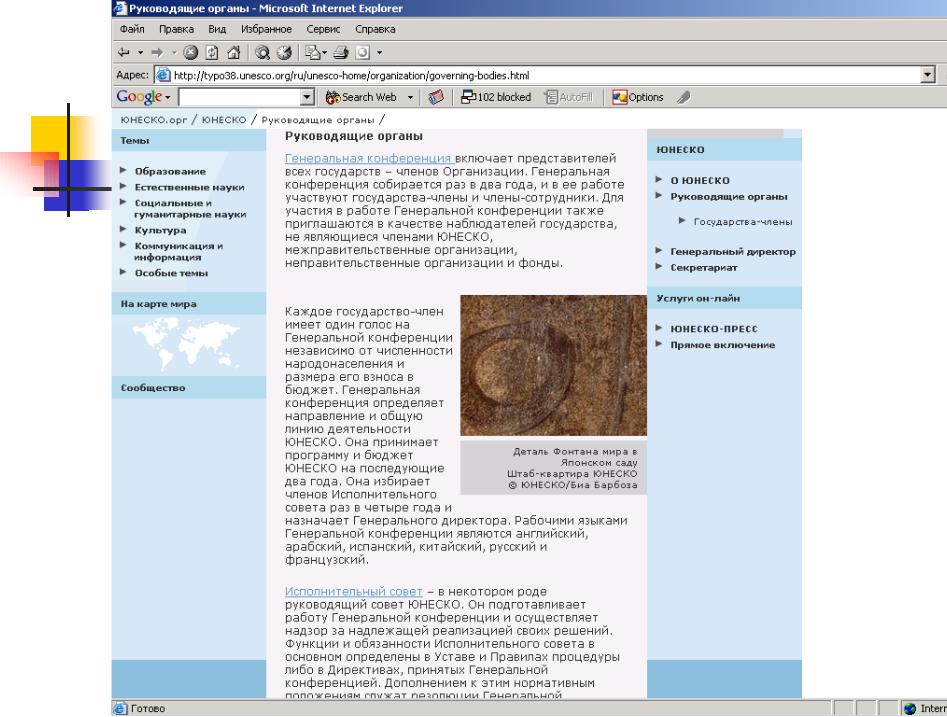947x717 pixels.
Task: Click the highlighter pen icon in the Google toolbar
Action: click(x=684, y=97)
